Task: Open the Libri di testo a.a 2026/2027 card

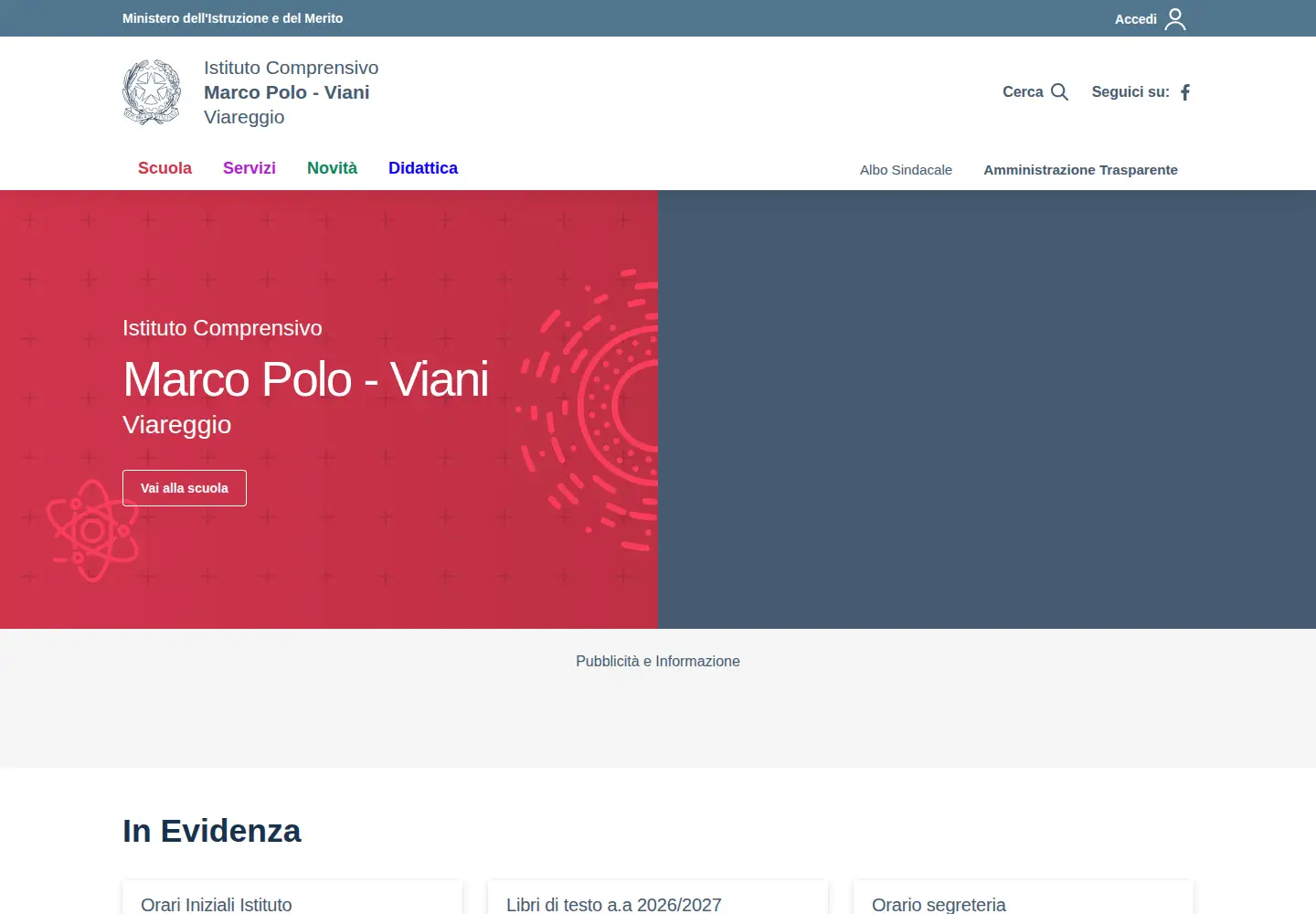Action: pyautogui.click(x=658, y=898)
